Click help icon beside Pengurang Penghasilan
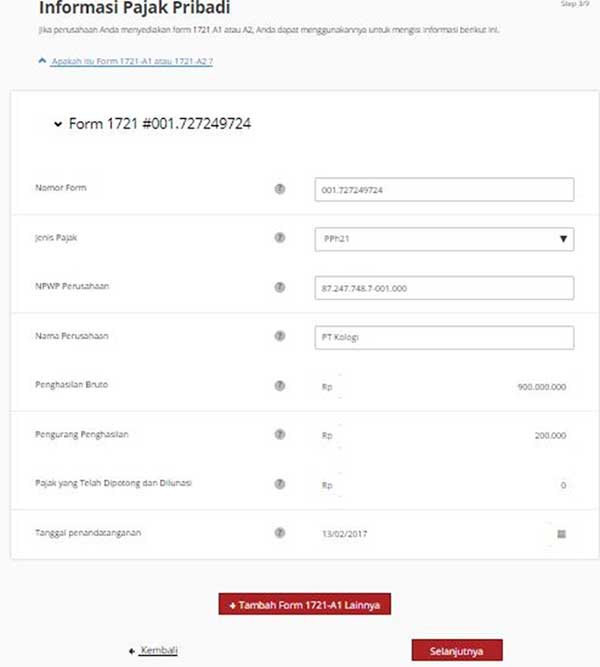 pyautogui.click(x=280, y=435)
